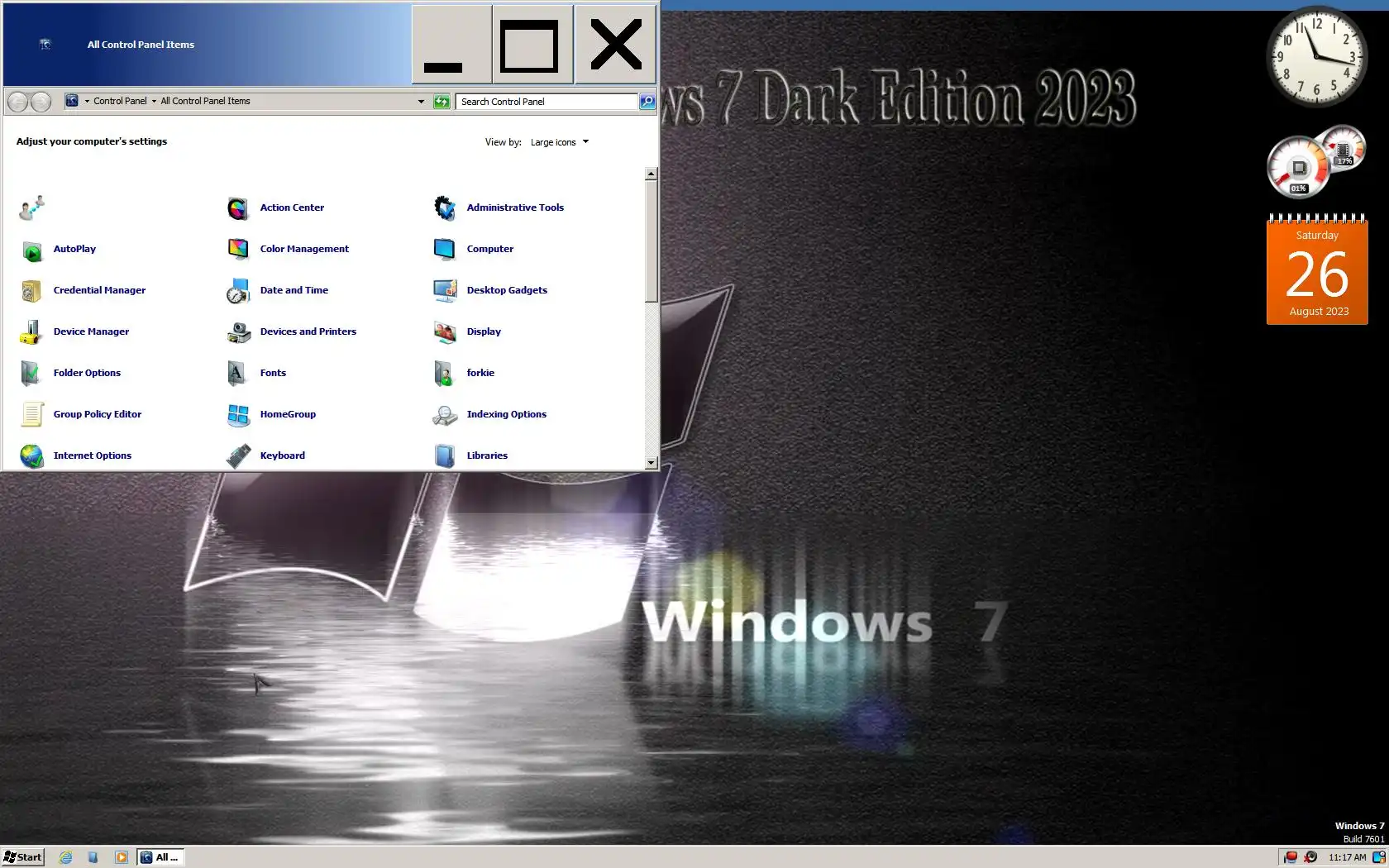Open Folder Options icon
This screenshot has width=1389, height=868.
click(31, 373)
